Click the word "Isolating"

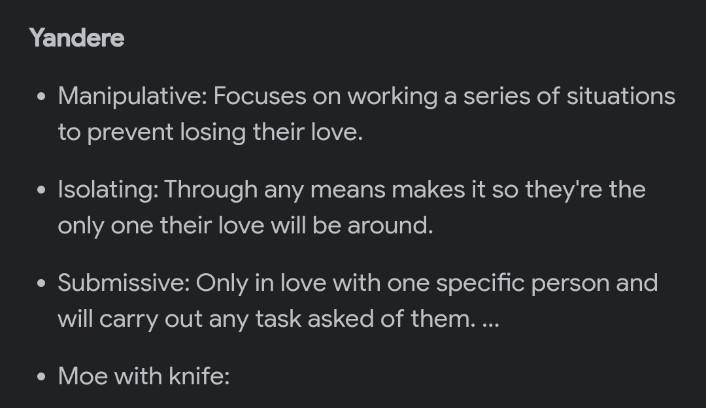click(106, 189)
